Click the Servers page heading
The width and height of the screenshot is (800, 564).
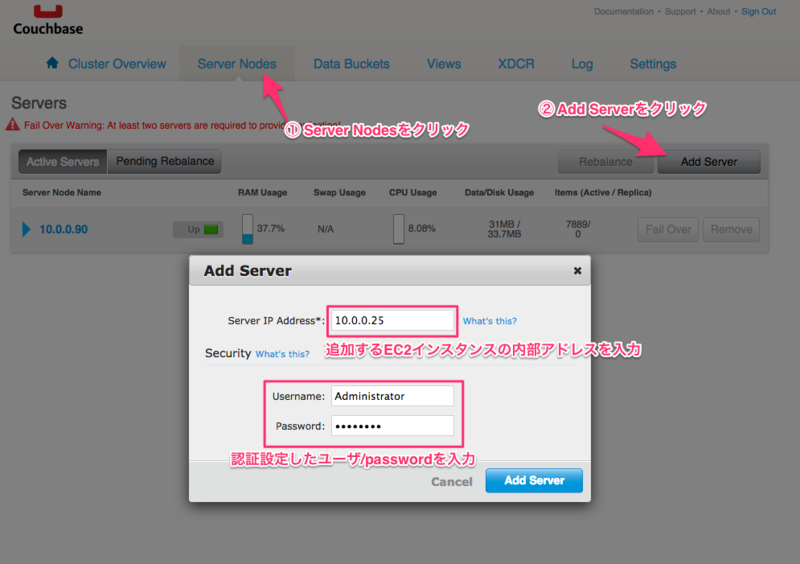click(x=39, y=103)
